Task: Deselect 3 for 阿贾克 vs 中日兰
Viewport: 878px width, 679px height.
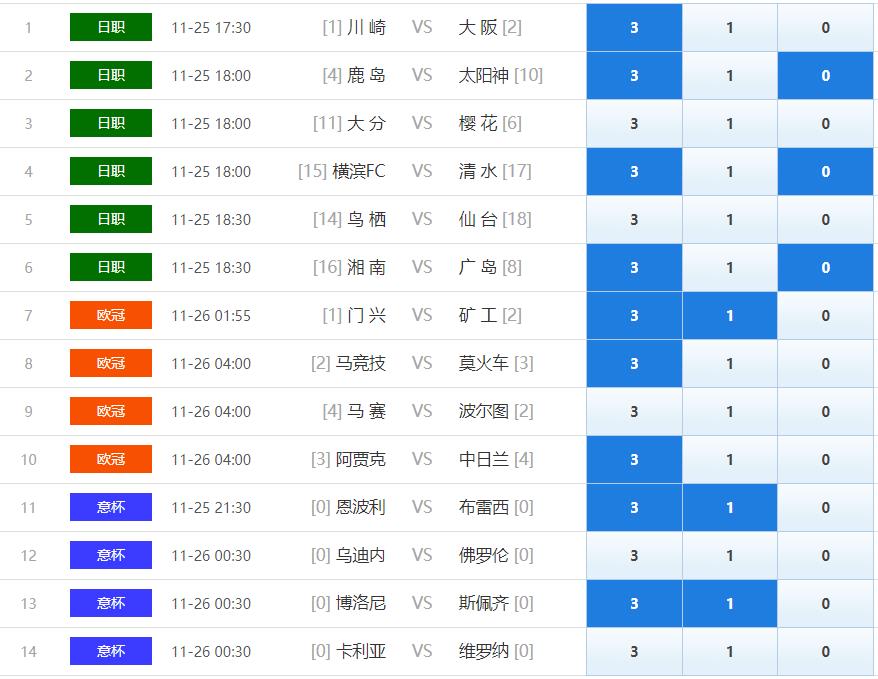Action: click(x=634, y=460)
